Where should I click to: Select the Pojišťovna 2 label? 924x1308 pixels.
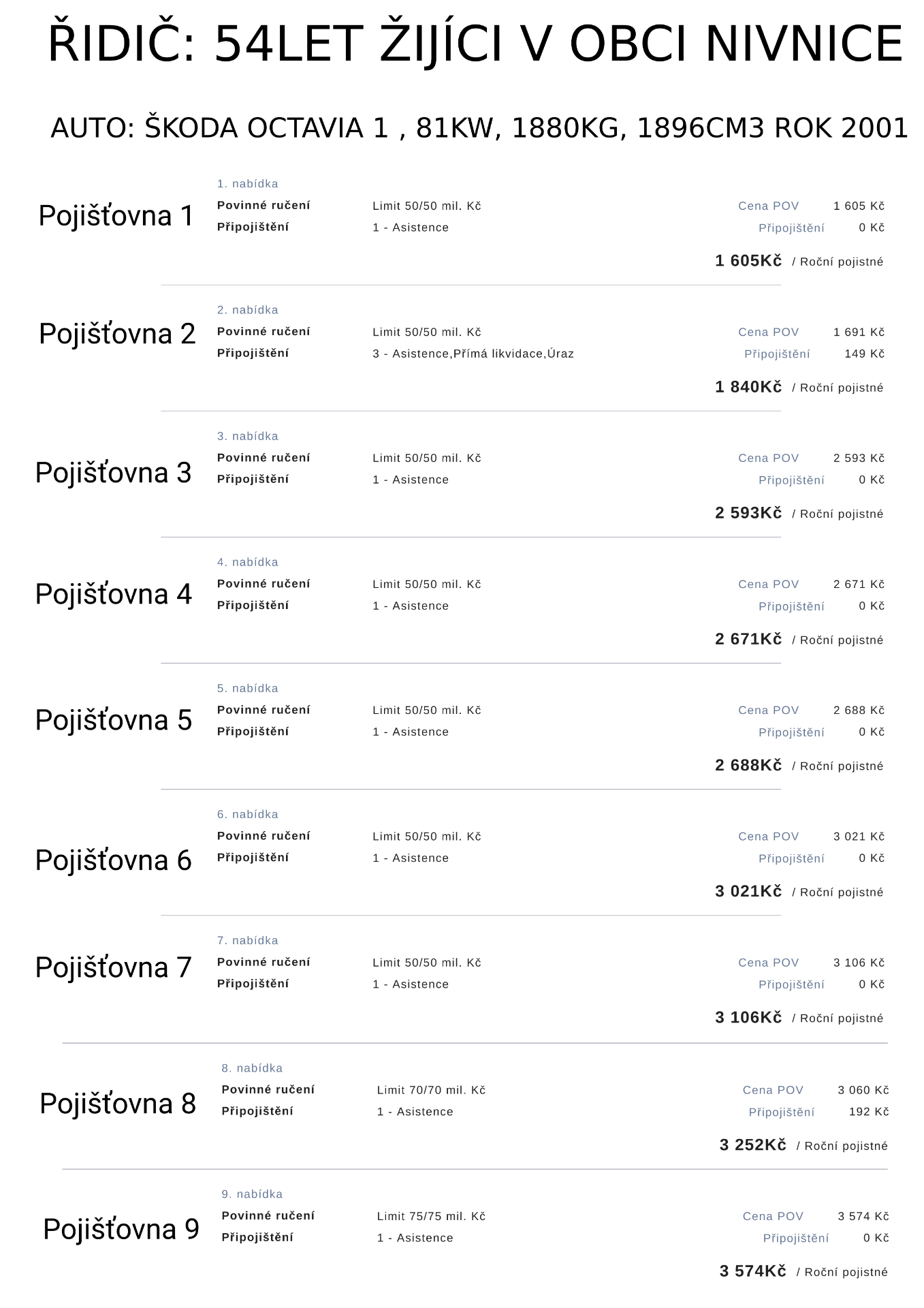point(117,334)
